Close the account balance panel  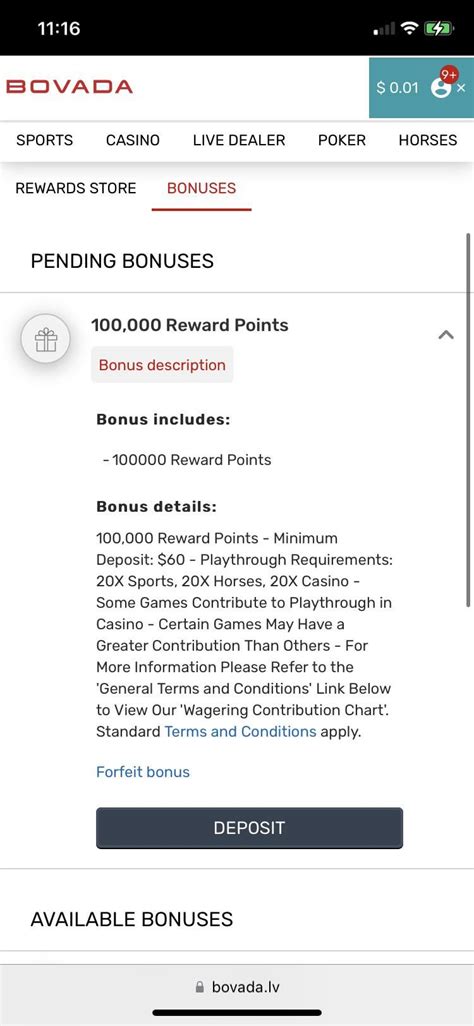point(461,88)
